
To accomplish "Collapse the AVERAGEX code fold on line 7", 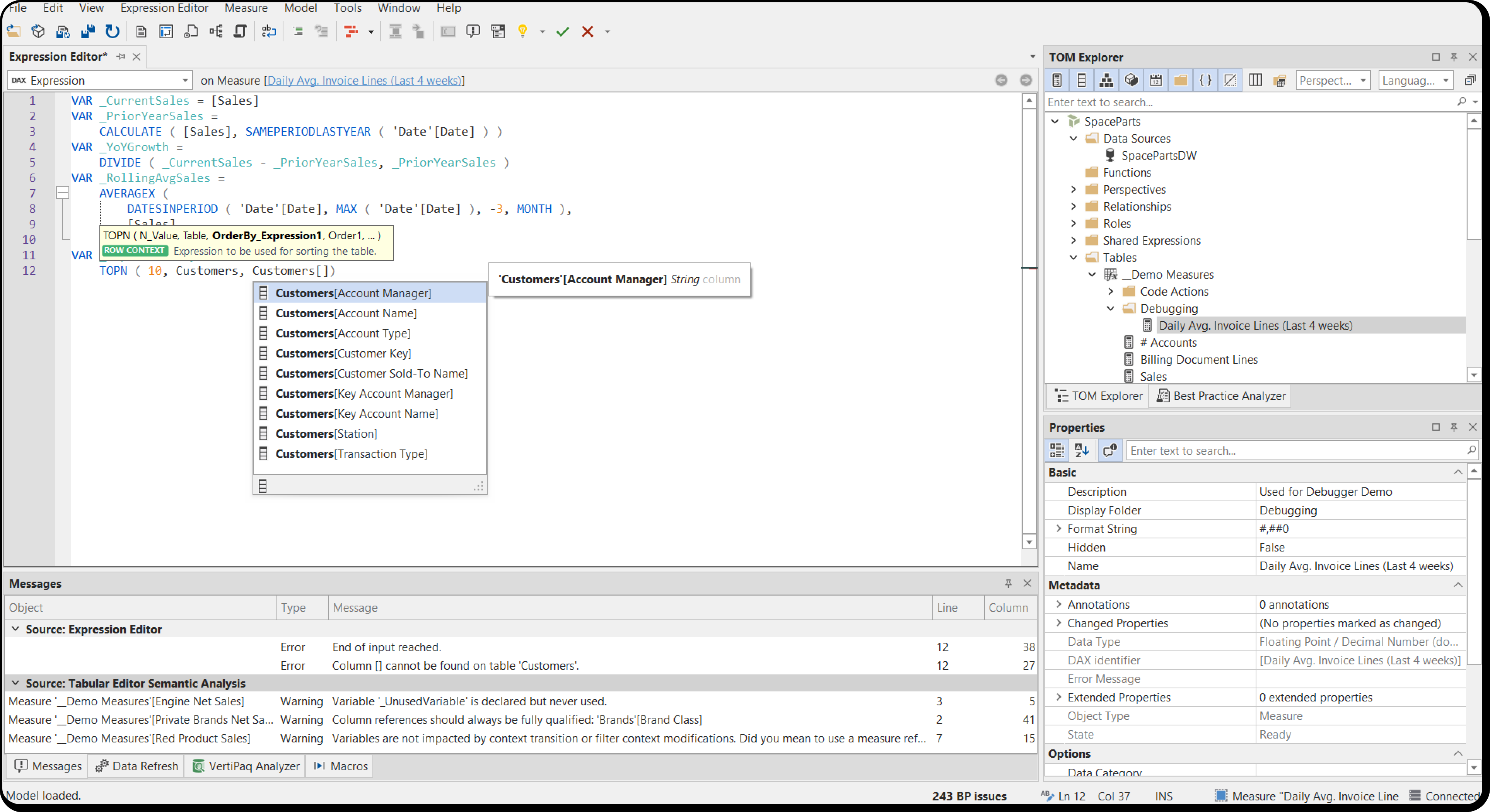I will (x=63, y=193).
